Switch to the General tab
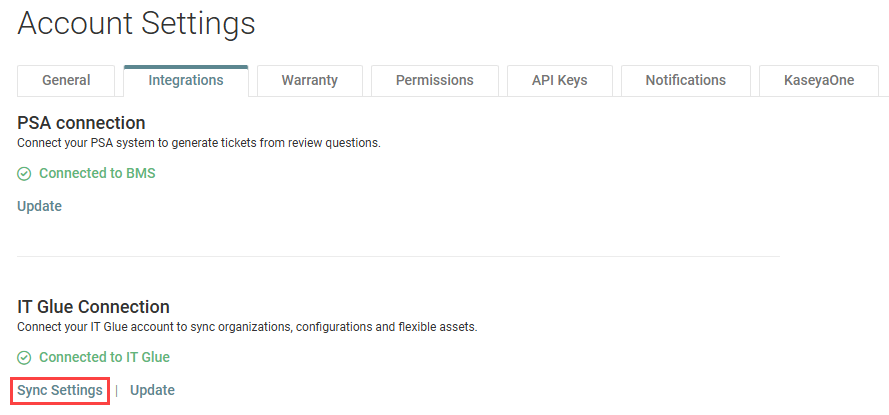The image size is (889, 415). 66,81
